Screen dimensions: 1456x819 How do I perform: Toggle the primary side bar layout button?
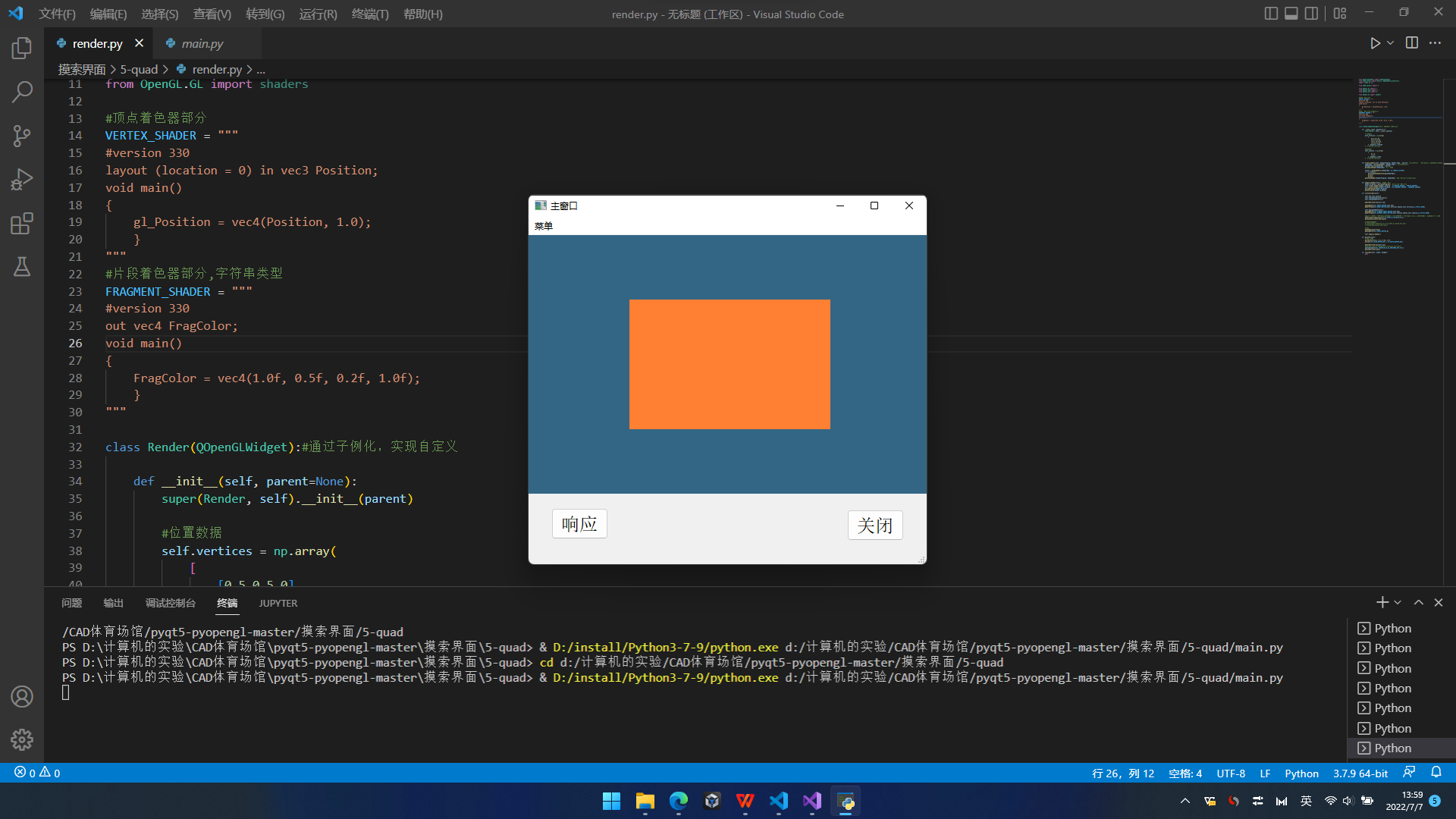tap(1271, 14)
